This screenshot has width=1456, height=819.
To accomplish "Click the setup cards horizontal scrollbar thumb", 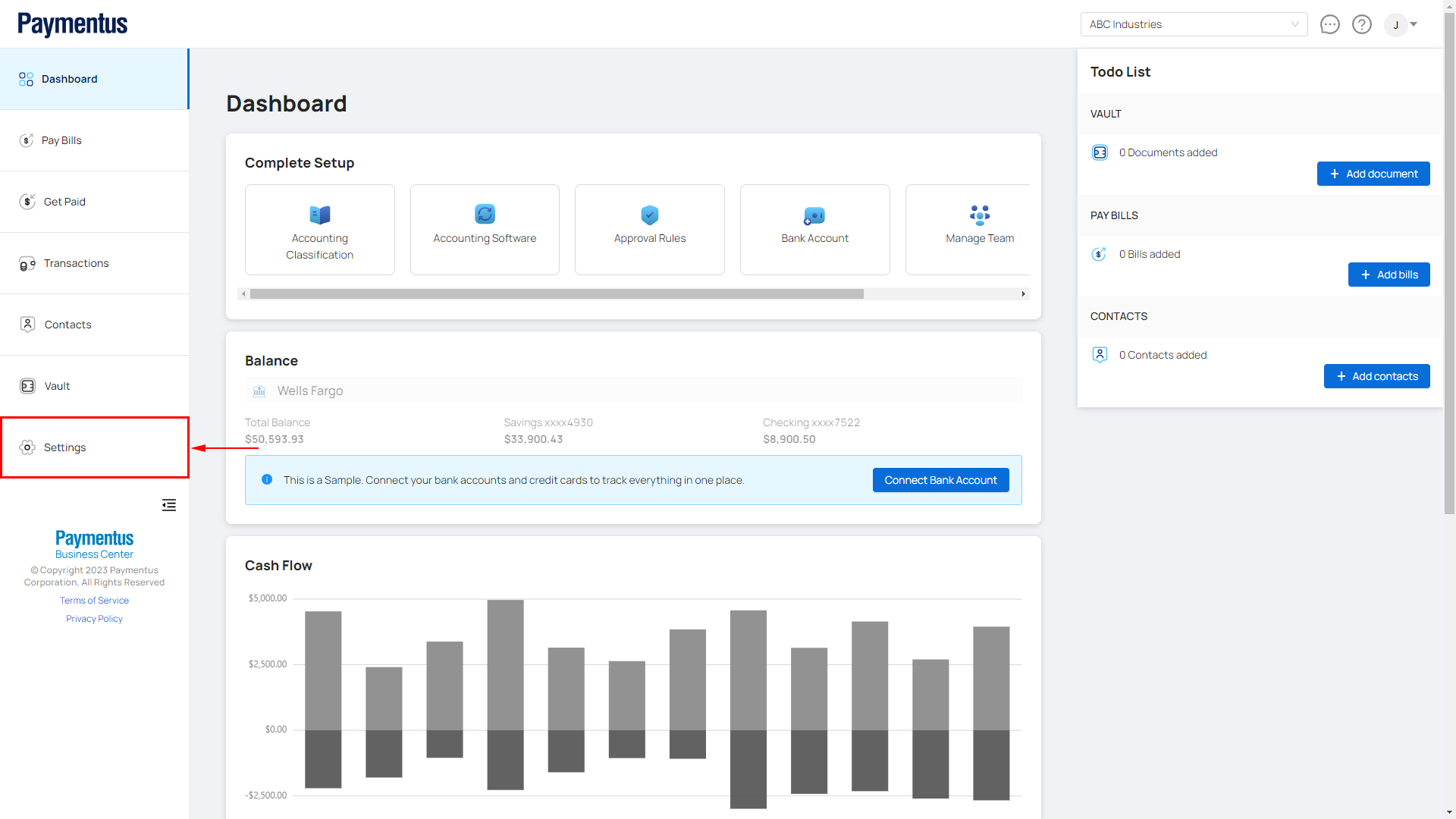I will point(556,293).
